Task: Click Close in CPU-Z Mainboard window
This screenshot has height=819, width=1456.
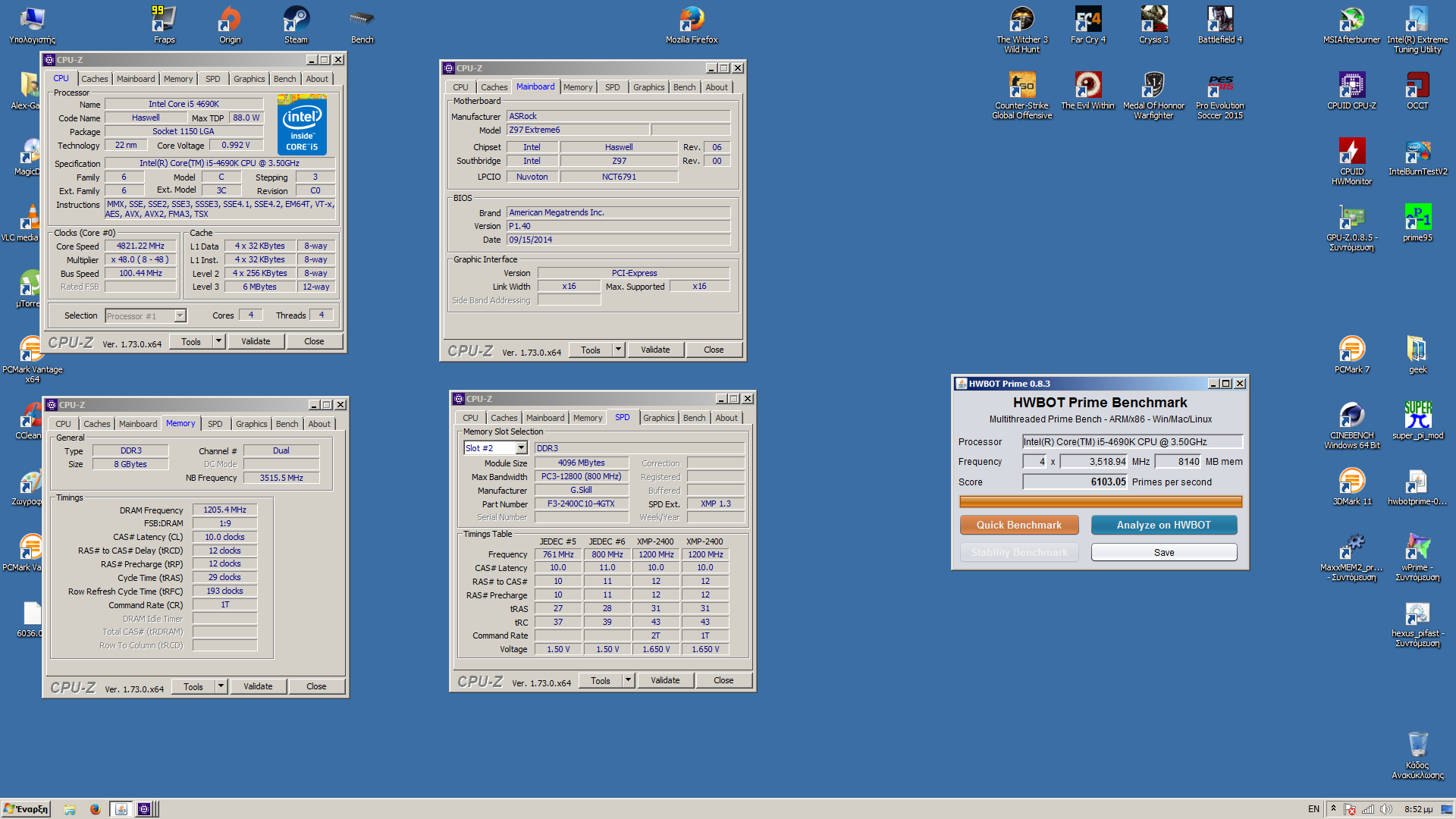Action: (x=714, y=350)
